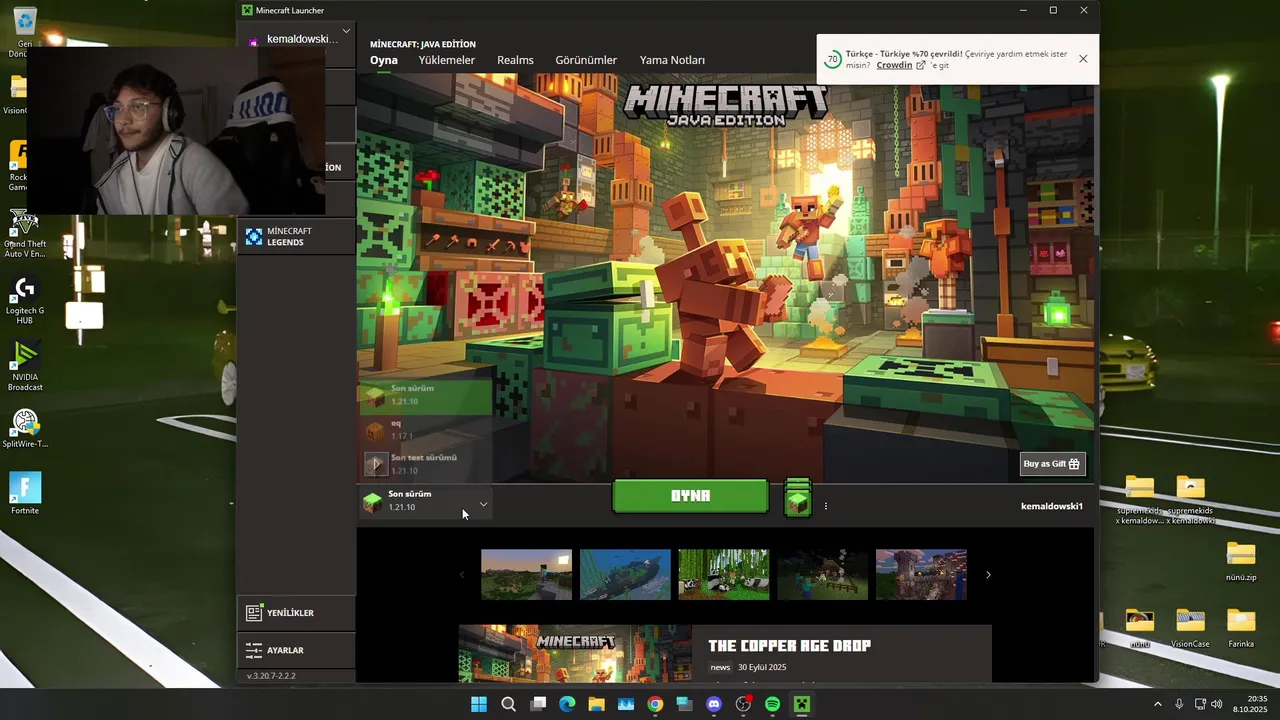Click the YENİLİKLER news icon
Image resolution: width=1280 pixels, height=720 pixels.
(x=254, y=613)
